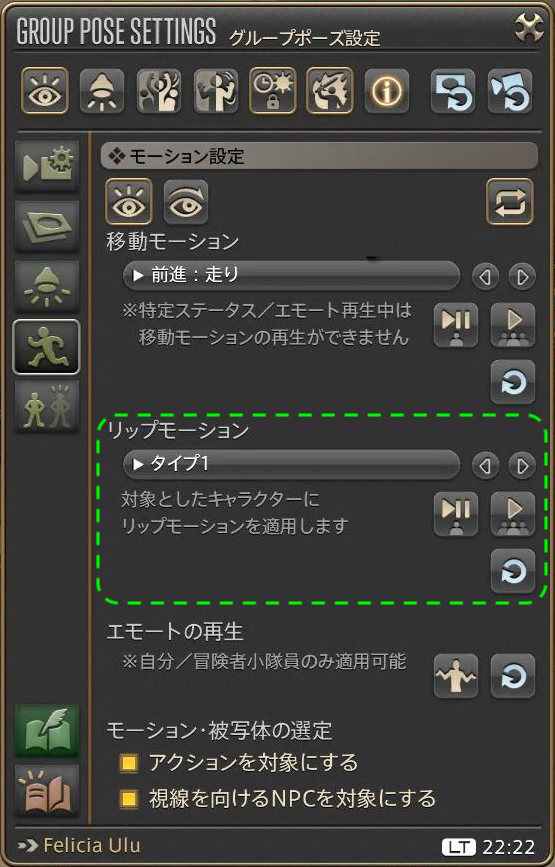Open the lamp lighting sidebar tab
This screenshot has height=867, width=555.
[47, 286]
